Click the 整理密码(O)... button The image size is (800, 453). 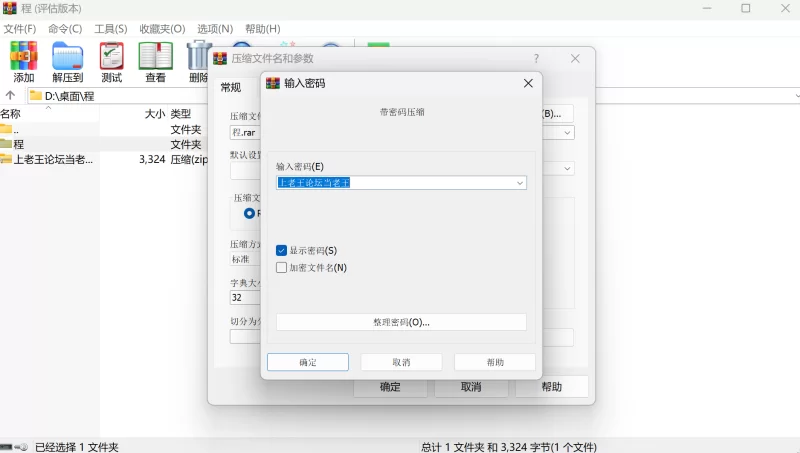click(401, 322)
